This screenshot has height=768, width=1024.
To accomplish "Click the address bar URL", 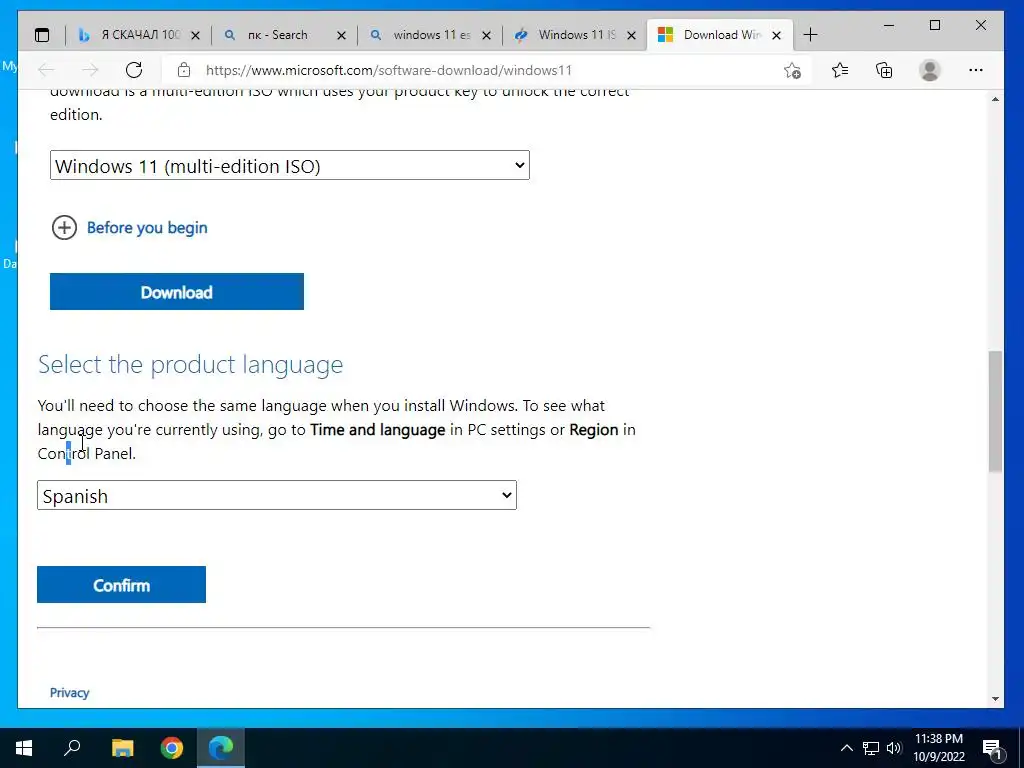I will [x=389, y=71].
